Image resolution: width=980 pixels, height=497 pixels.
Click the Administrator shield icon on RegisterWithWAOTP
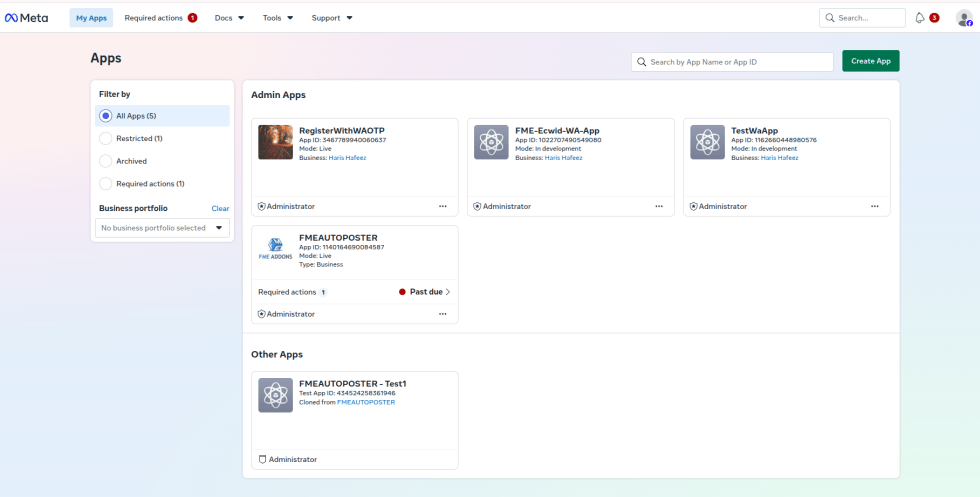[x=262, y=206]
